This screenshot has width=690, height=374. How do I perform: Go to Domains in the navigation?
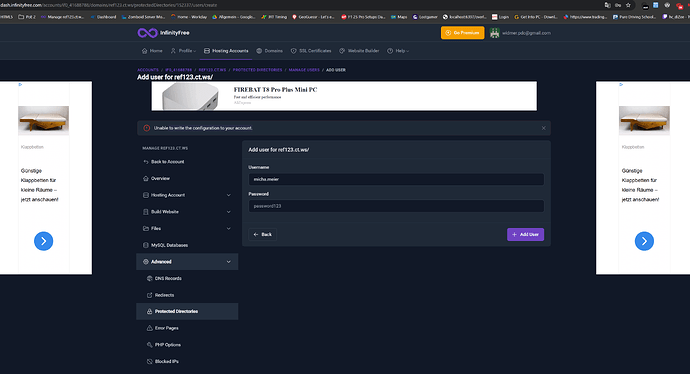269,51
